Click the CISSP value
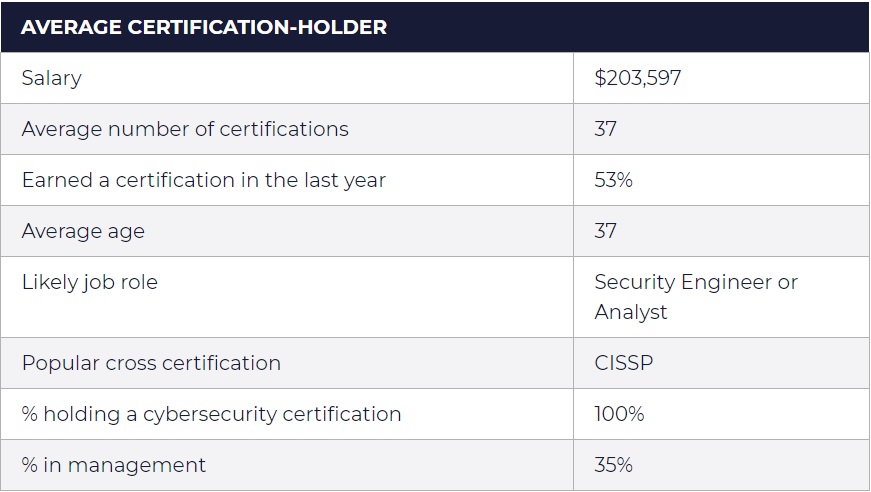871x492 pixels. (x=624, y=363)
